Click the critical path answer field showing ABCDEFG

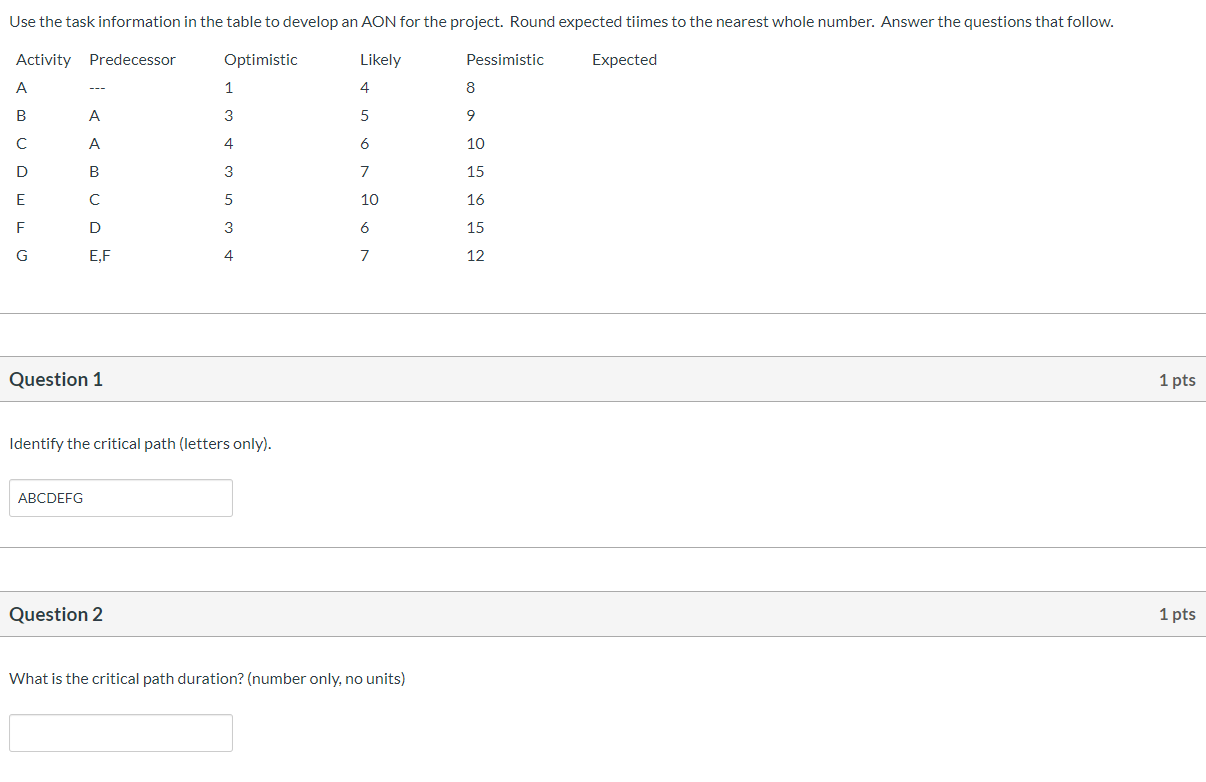point(120,497)
